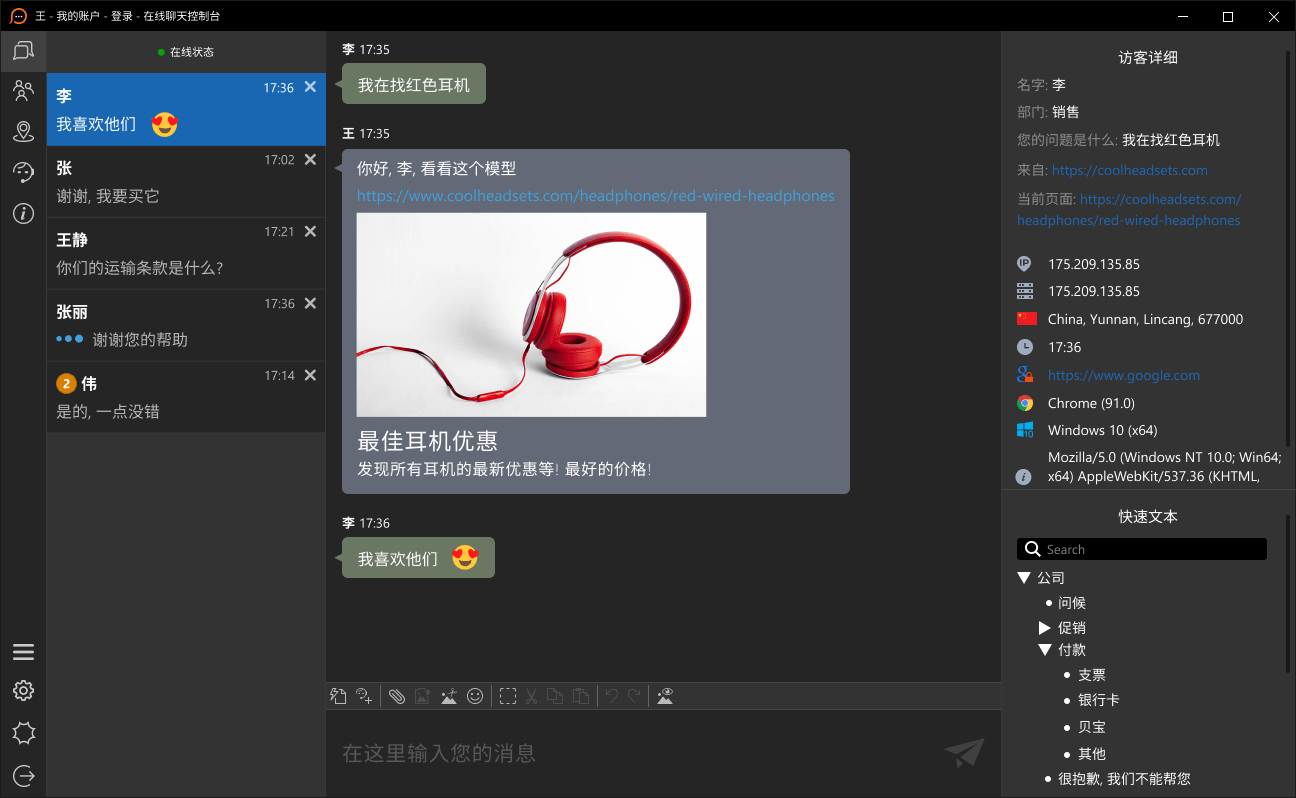Viewport: 1296px width, 798px height.
Task: Switch to the chats tab
Action: pos(23,51)
